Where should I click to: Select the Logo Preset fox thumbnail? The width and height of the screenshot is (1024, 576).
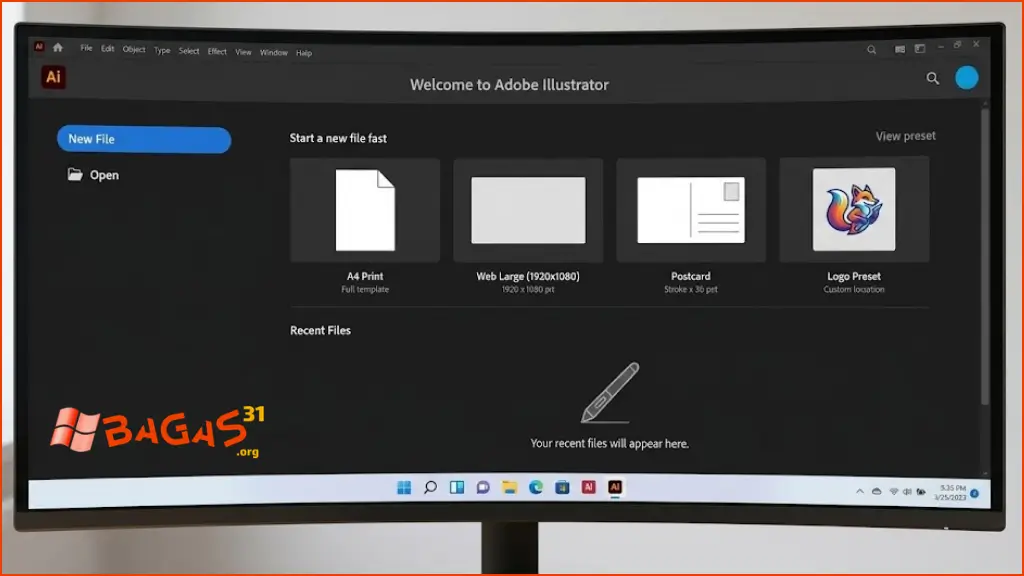pyautogui.click(x=854, y=210)
